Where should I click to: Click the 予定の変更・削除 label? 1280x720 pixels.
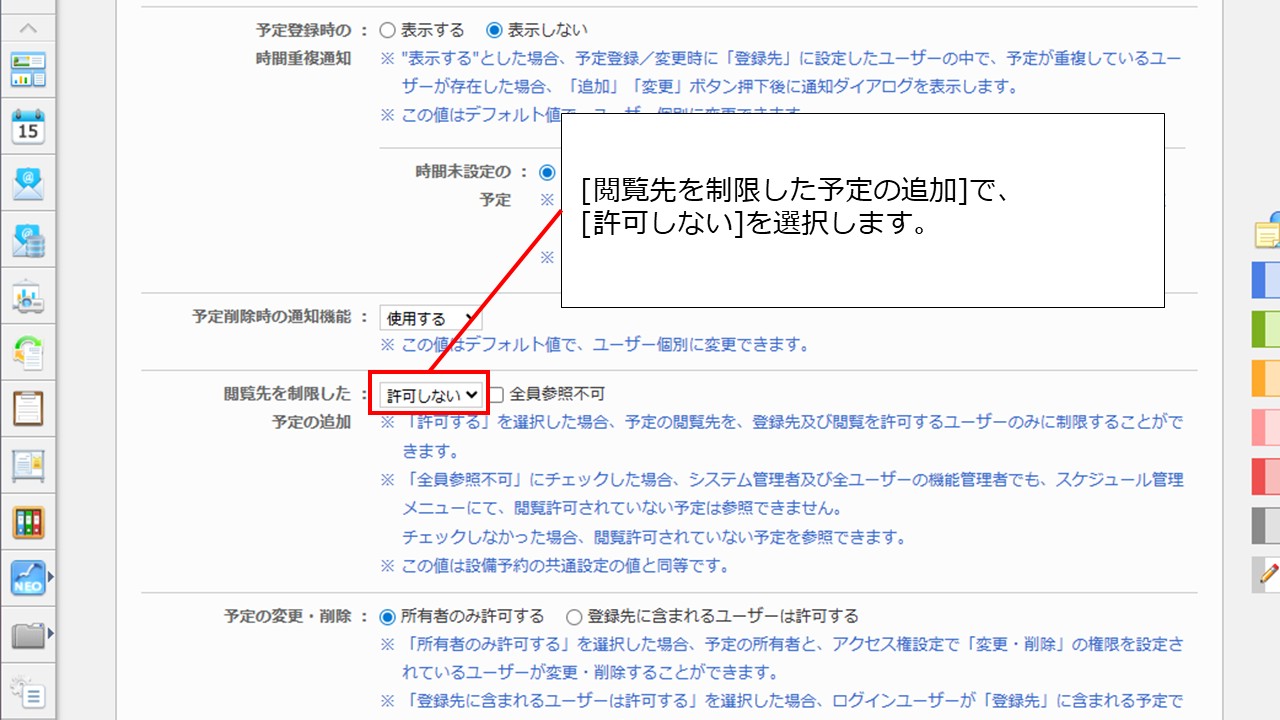pos(288,616)
